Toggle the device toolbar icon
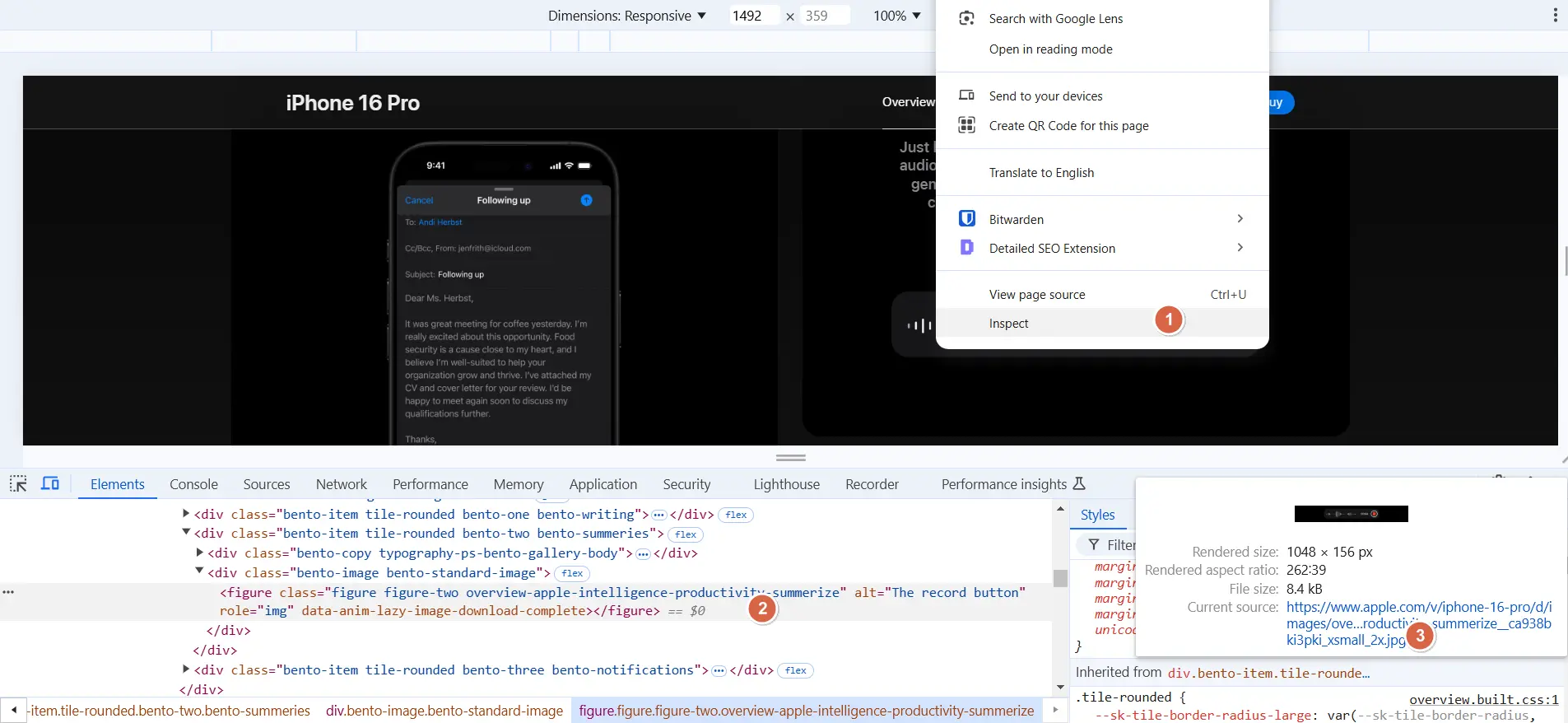This screenshot has width=1568, height=723. pos(50,484)
